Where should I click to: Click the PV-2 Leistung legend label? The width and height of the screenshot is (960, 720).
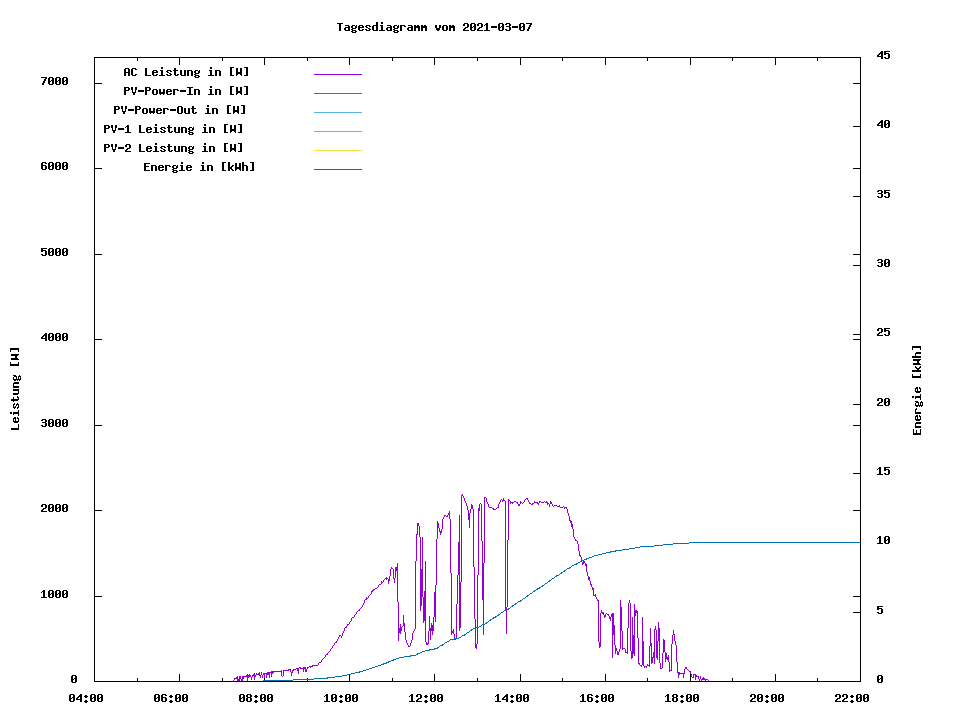173,148
